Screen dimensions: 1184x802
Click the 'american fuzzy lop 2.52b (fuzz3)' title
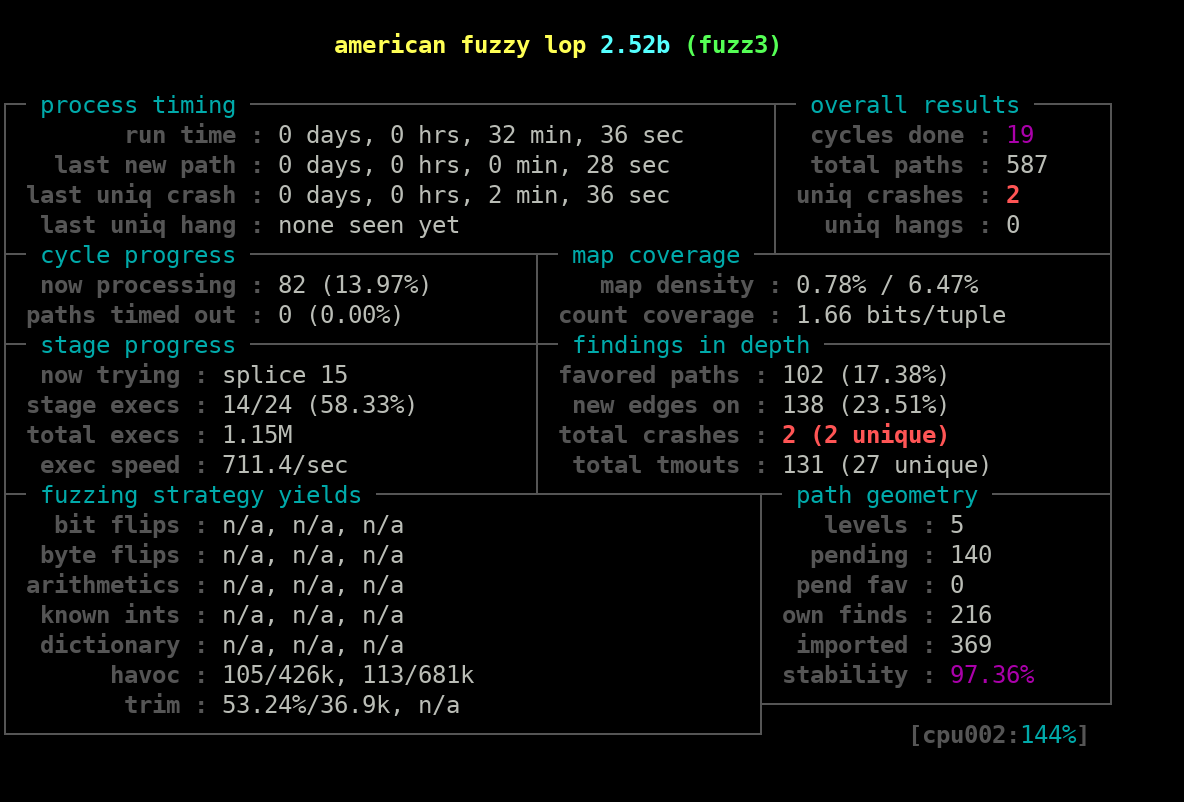[x=557, y=45]
